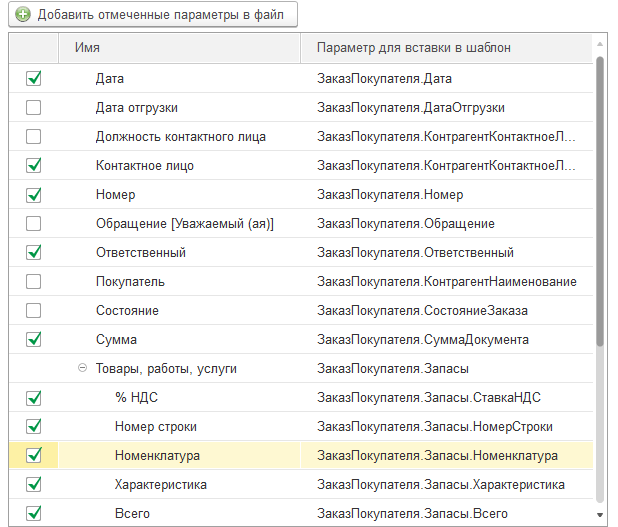Click green plus icon on add button
The width and height of the screenshot is (618, 527).
pyautogui.click(x=22, y=15)
